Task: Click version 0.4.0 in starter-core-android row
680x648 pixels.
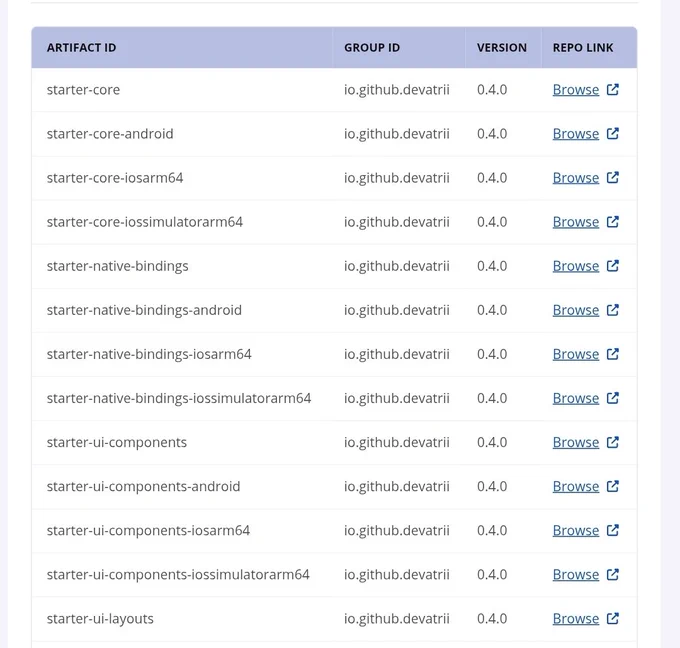Action: click(492, 134)
